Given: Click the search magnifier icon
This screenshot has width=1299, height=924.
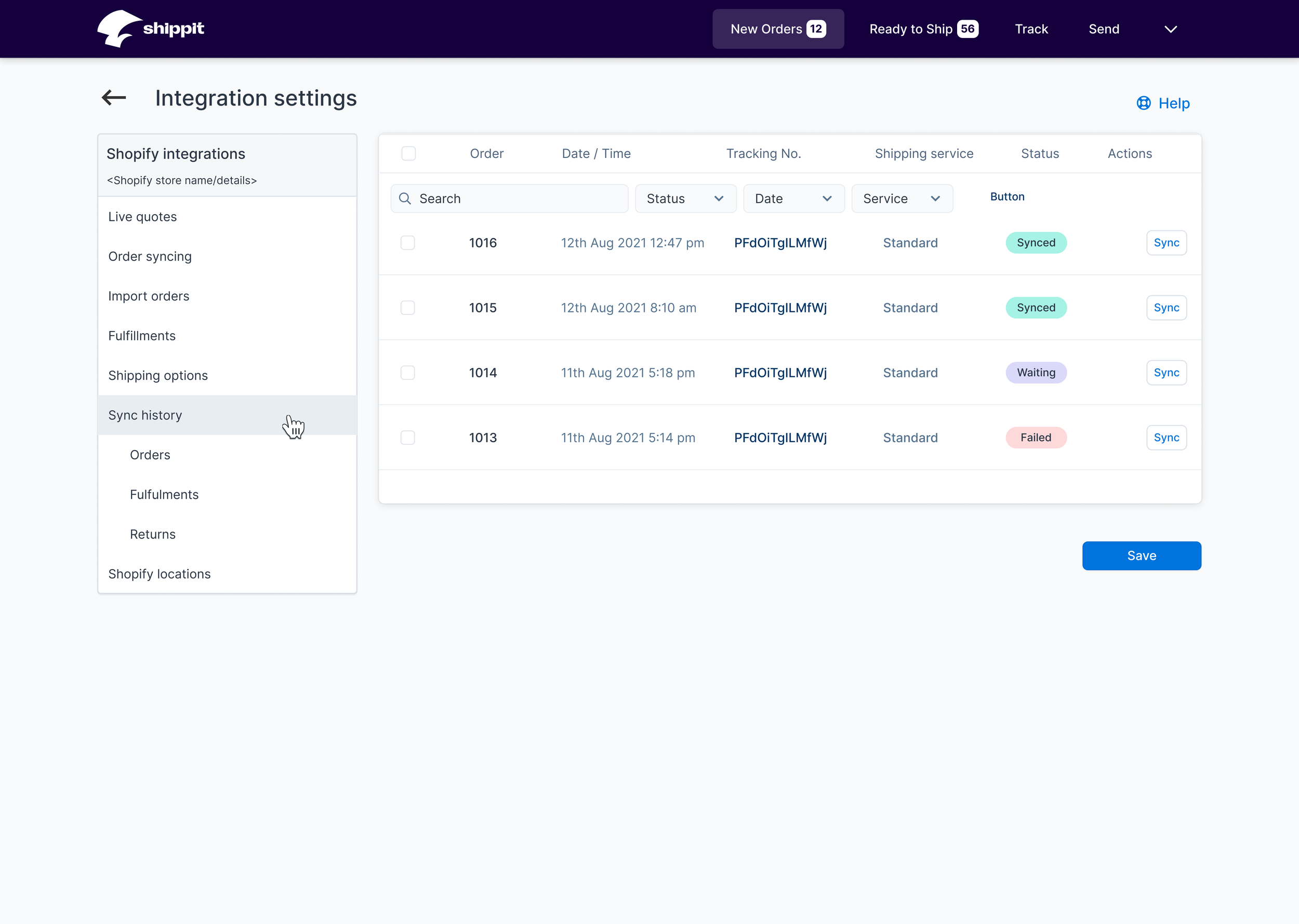Looking at the screenshot, I should point(405,199).
